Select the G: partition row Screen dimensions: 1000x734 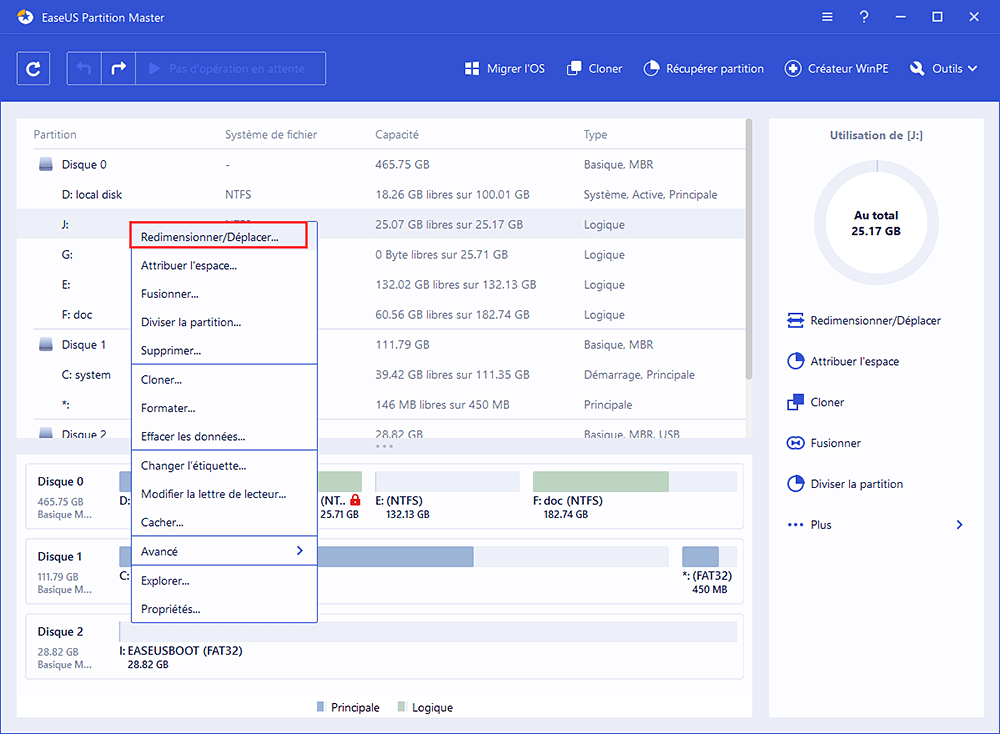click(381, 254)
